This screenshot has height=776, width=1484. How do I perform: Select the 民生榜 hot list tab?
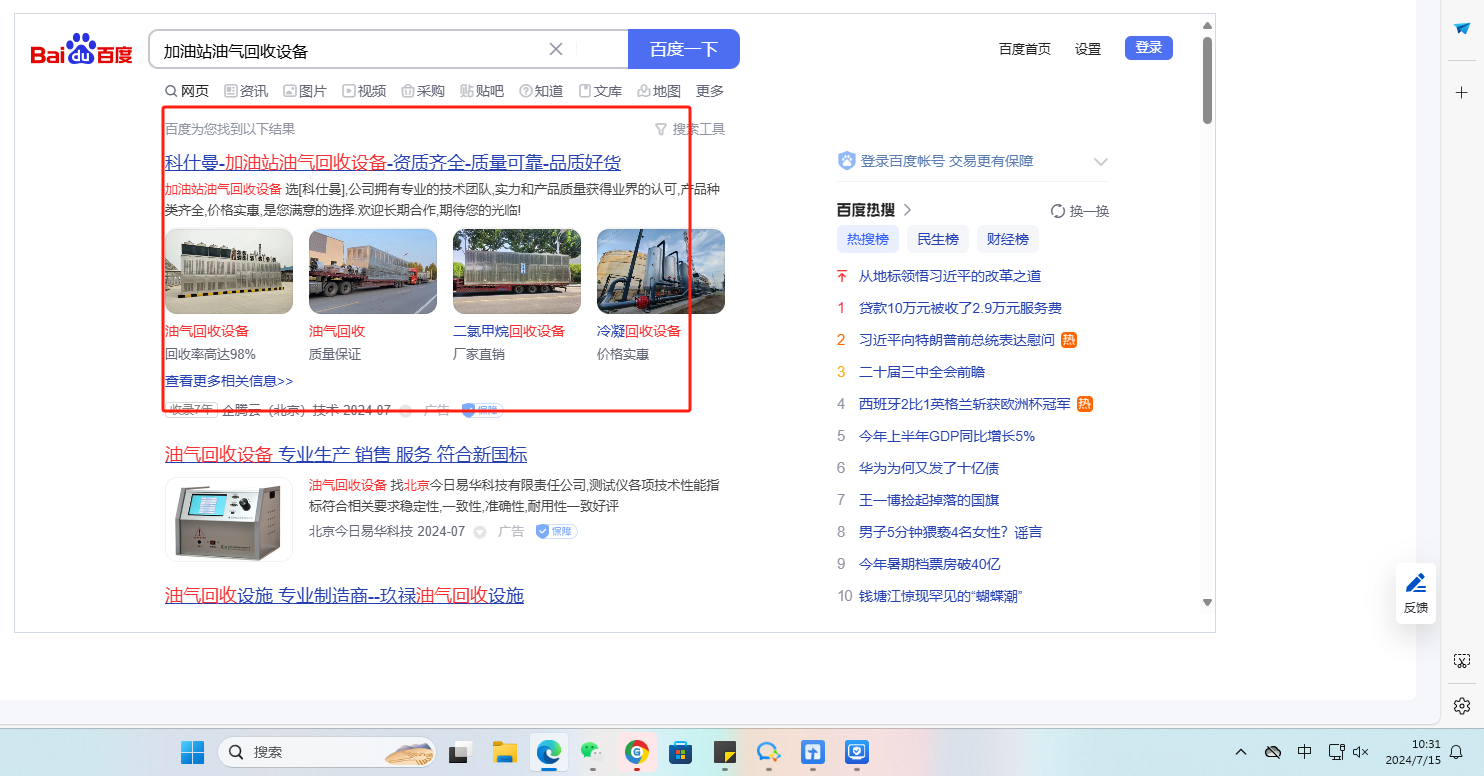937,239
